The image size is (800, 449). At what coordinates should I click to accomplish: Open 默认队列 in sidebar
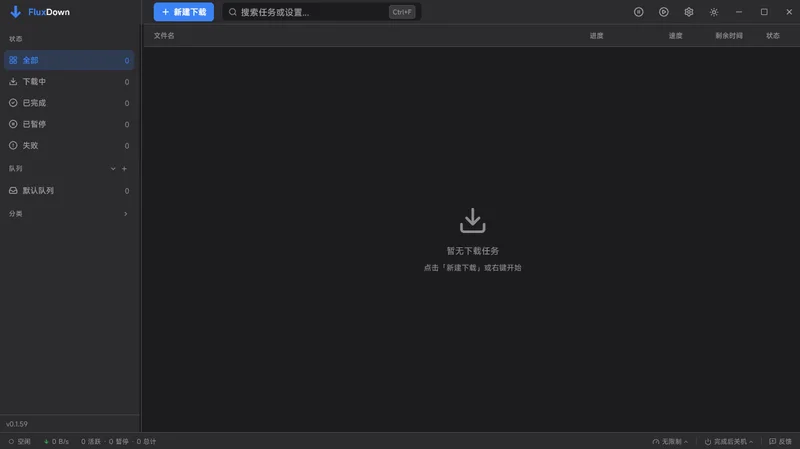click(69, 190)
